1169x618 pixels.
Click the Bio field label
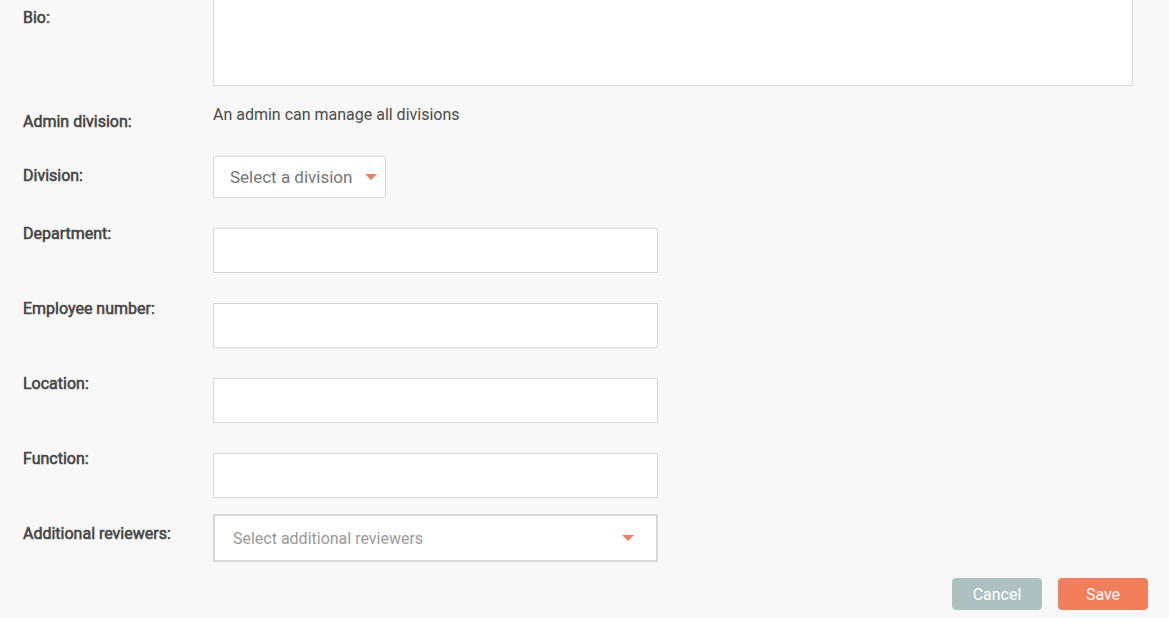pos(37,18)
